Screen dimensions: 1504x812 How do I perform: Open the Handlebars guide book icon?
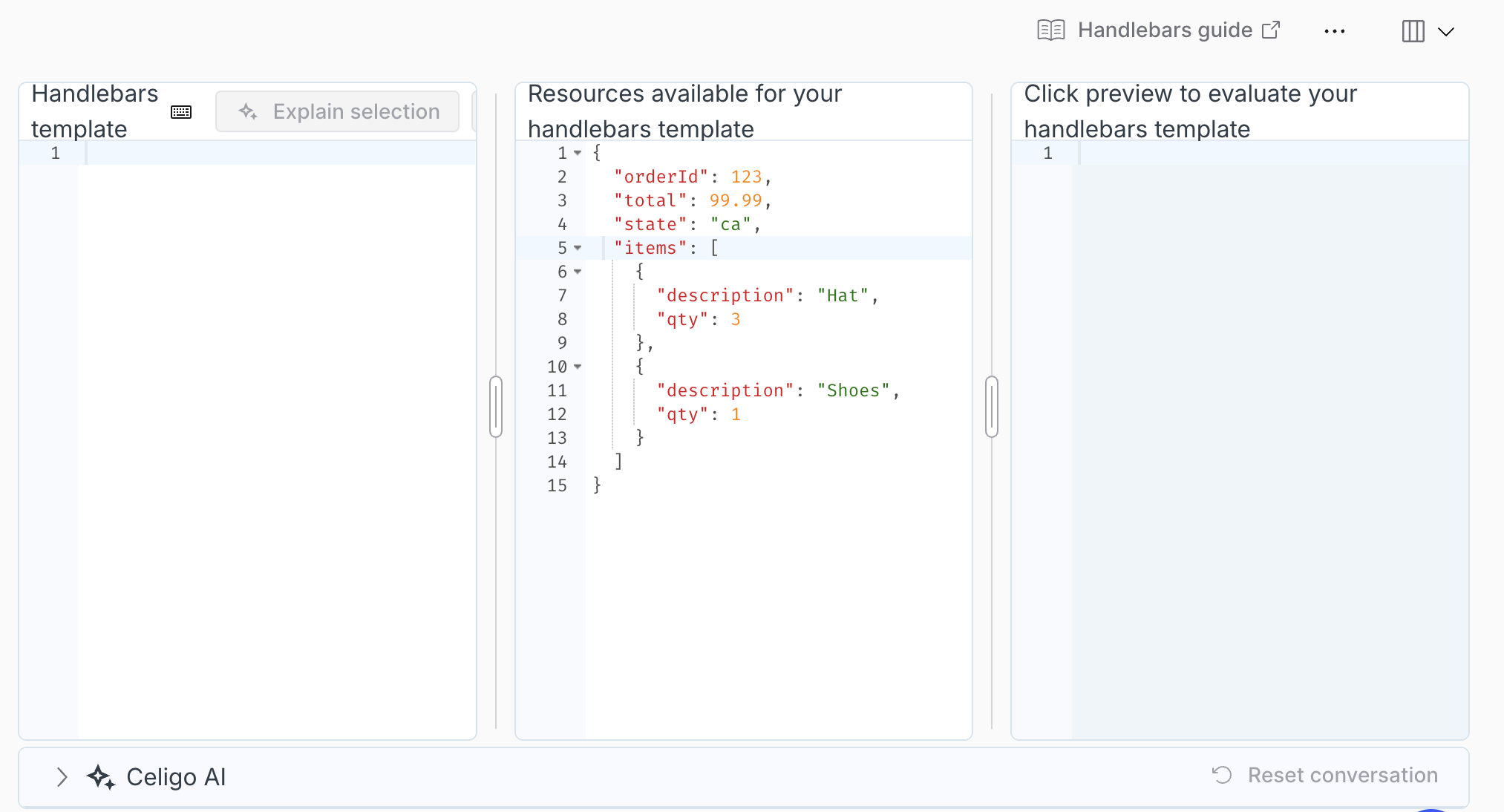click(x=1050, y=30)
